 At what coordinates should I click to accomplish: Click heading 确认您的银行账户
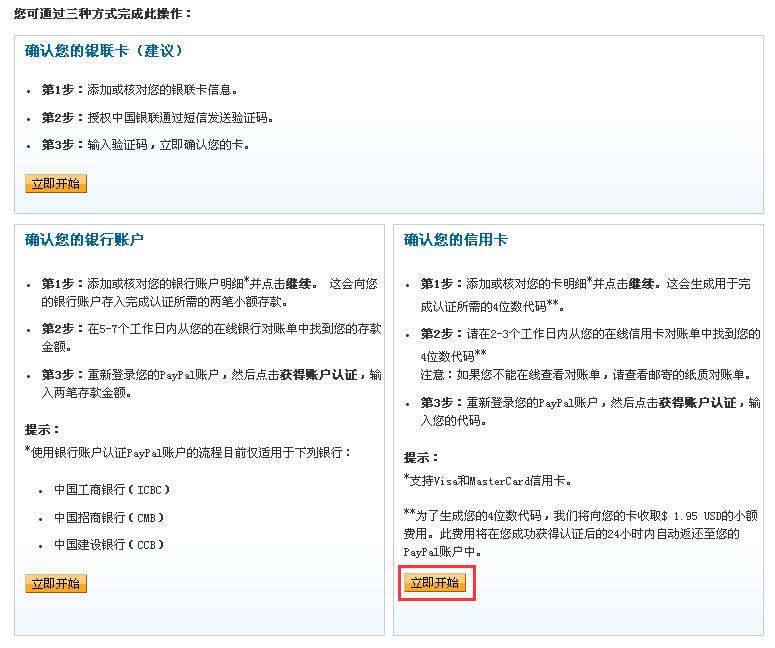point(84,240)
